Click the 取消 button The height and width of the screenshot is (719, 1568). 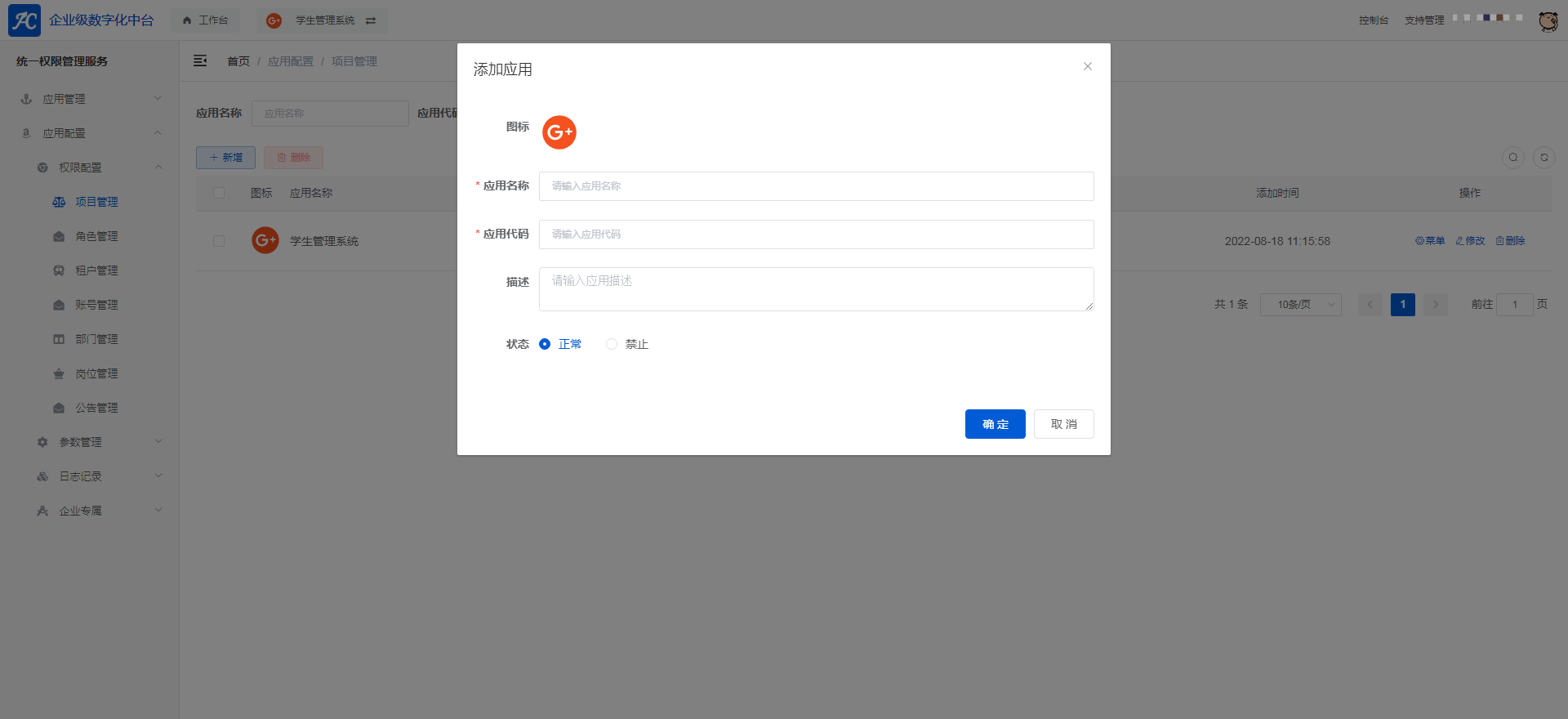pyautogui.click(x=1064, y=424)
